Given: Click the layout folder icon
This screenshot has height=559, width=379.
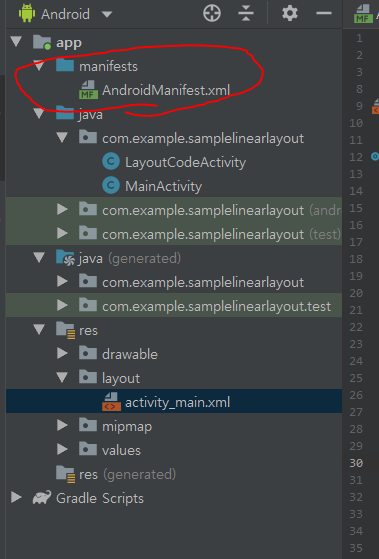Looking at the screenshot, I should (88, 377).
